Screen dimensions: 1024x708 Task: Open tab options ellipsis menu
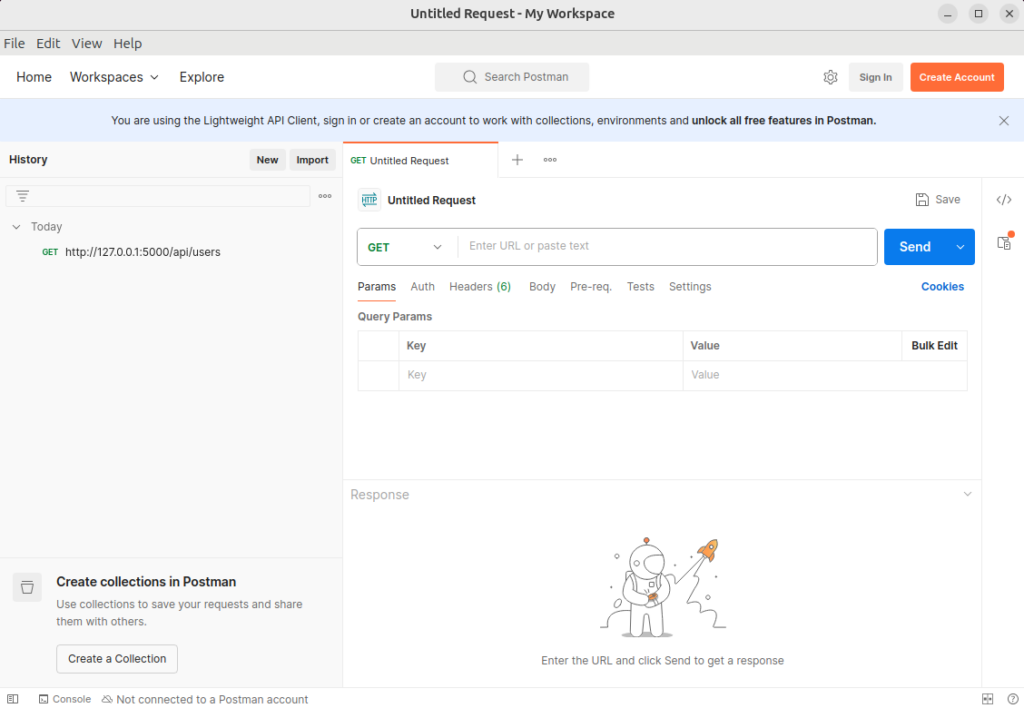pos(550,160)
